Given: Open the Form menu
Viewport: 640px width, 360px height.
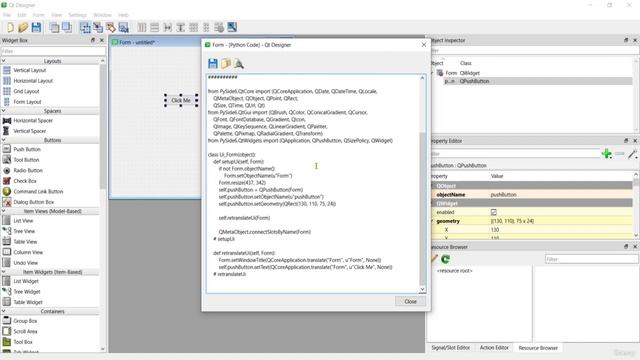Looking at the screenshot, I should [38, 15].
